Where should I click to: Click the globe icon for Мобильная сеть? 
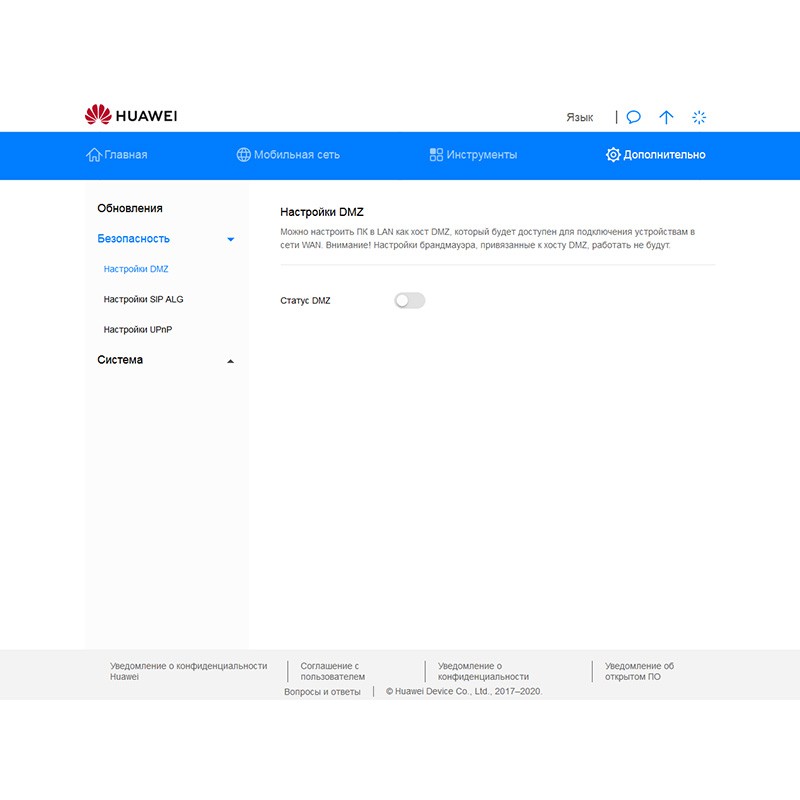tap(243, 155)
